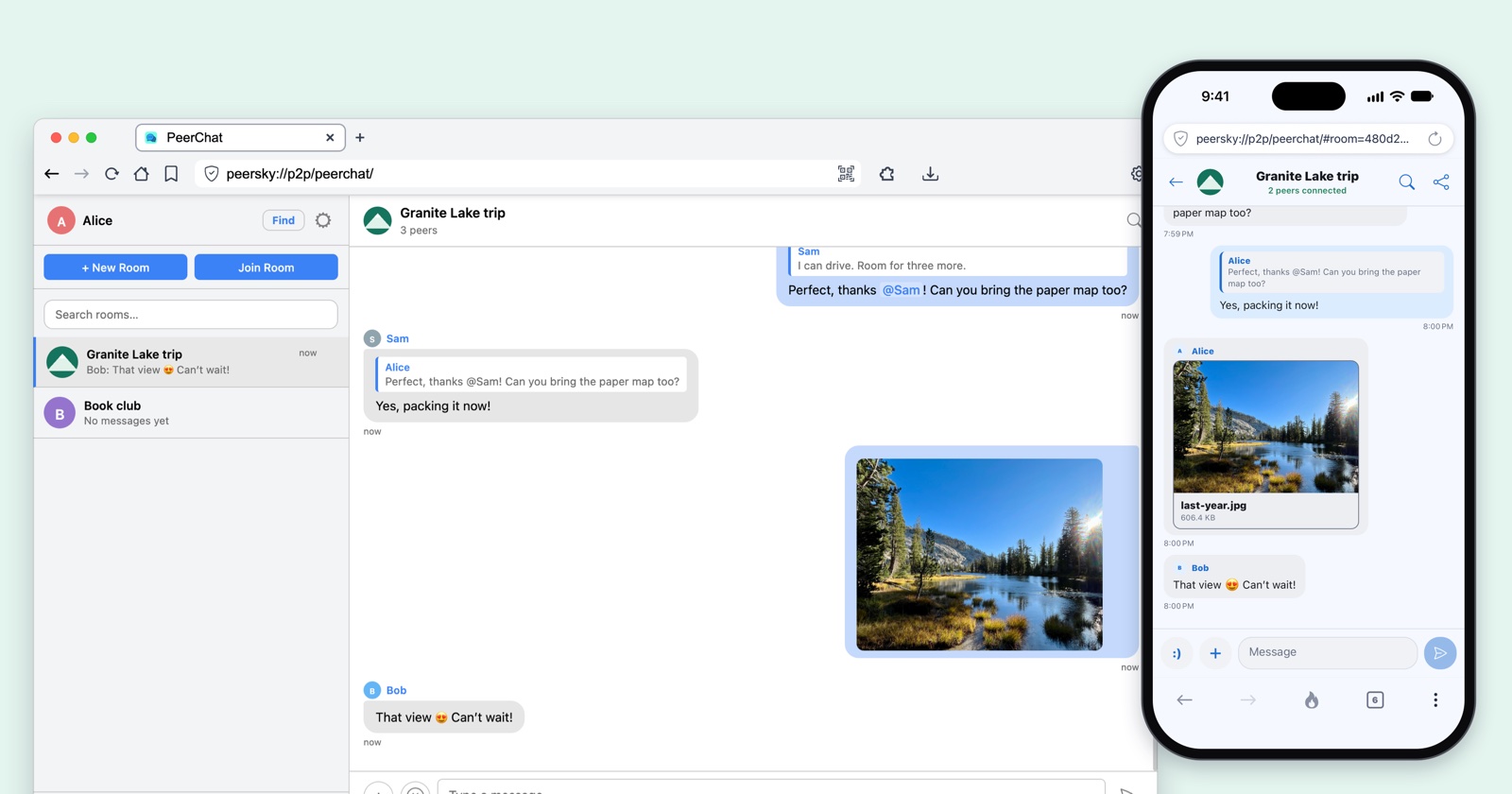The height and width of the screenshot is (794, 1512).
Task: Open the emoji picker on phone
Action: [1177, 653]
